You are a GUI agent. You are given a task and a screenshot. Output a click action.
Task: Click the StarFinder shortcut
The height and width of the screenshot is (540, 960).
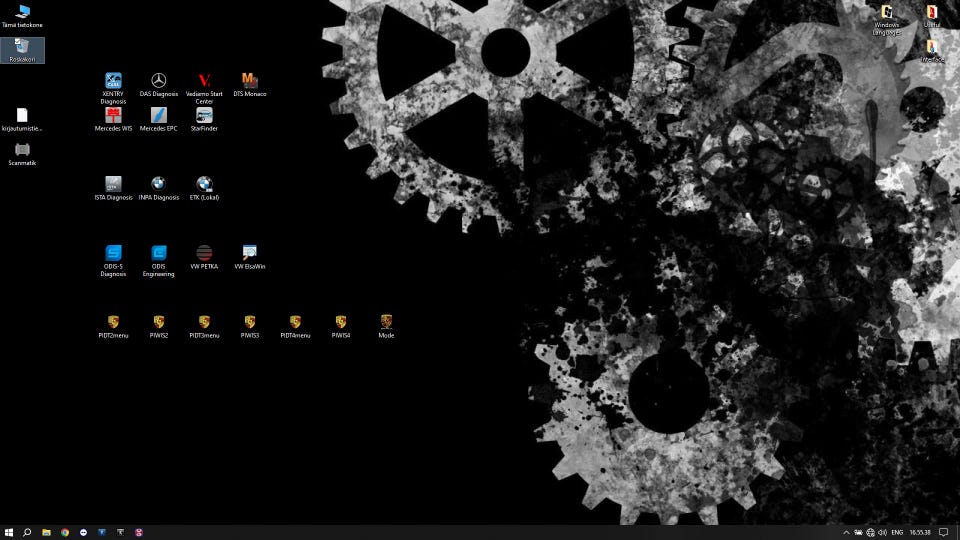pyautogui.click(x=204, y=119)
